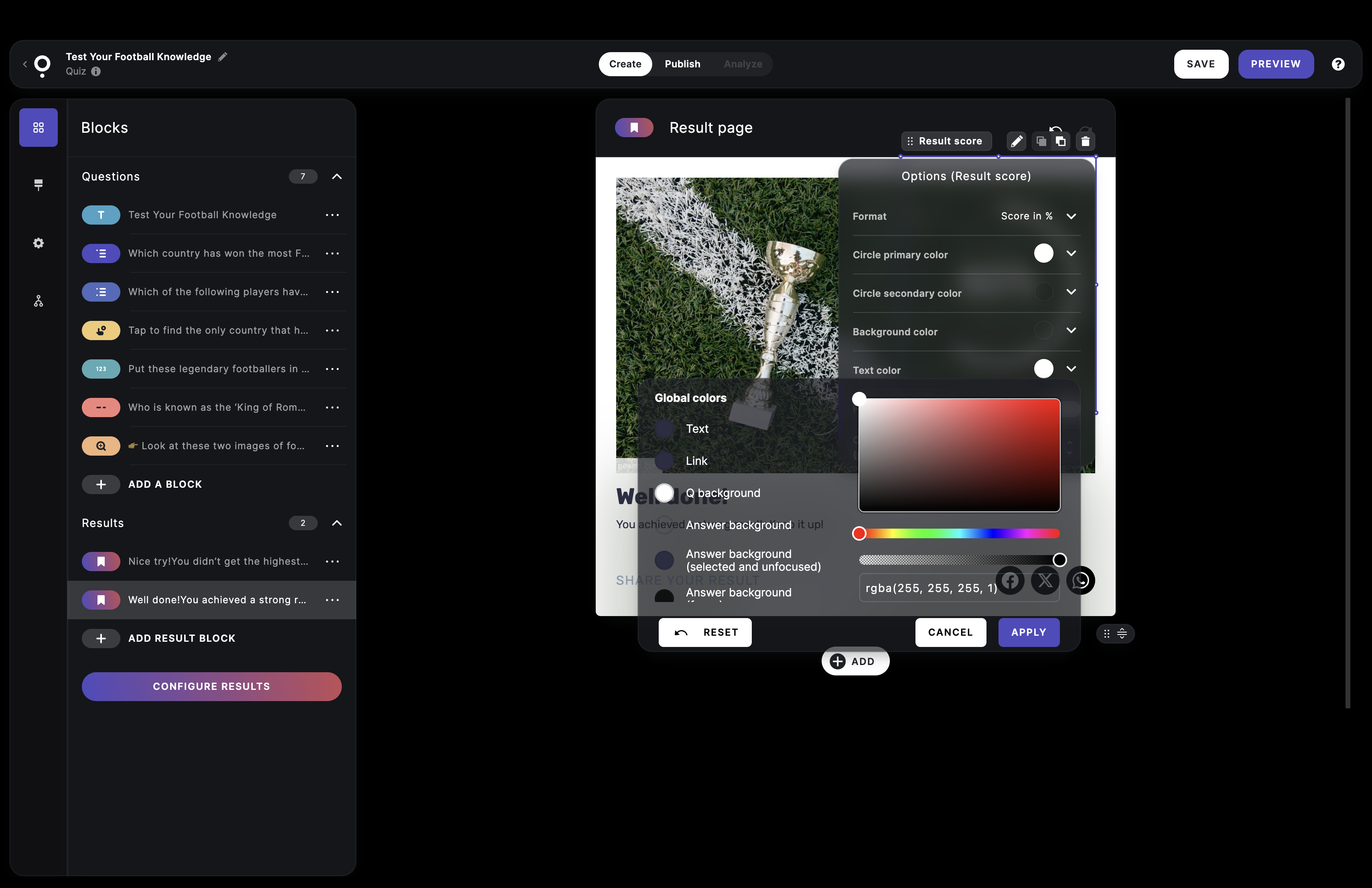The width and height of the screenshot is (1372, 888).
Task: Open the Format Score in % dropdown
Action: pyautogui.click(x=1038, y=216)
